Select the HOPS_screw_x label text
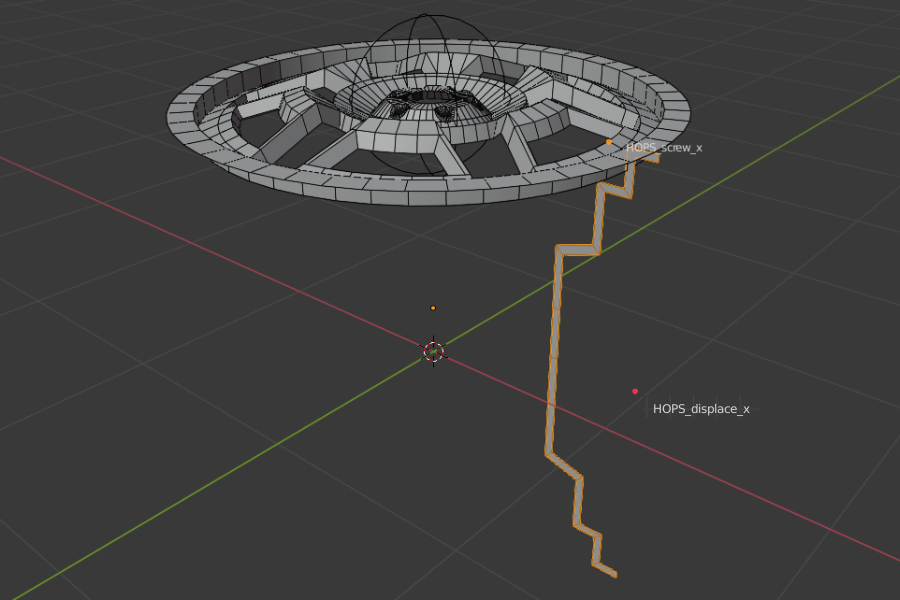 click(664, 148)
